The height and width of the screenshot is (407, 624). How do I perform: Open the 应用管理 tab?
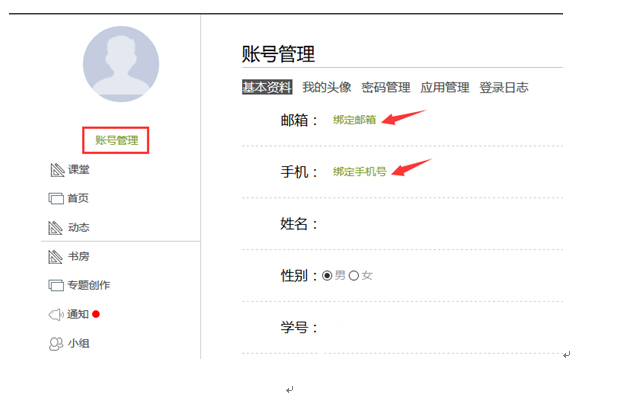[x=445, y=87]
